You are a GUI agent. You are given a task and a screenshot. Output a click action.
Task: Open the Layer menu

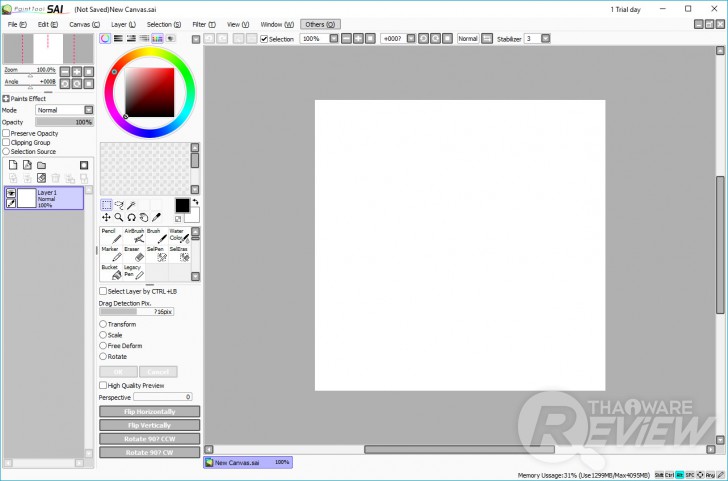pyautogui.click(x=123, y=24)
